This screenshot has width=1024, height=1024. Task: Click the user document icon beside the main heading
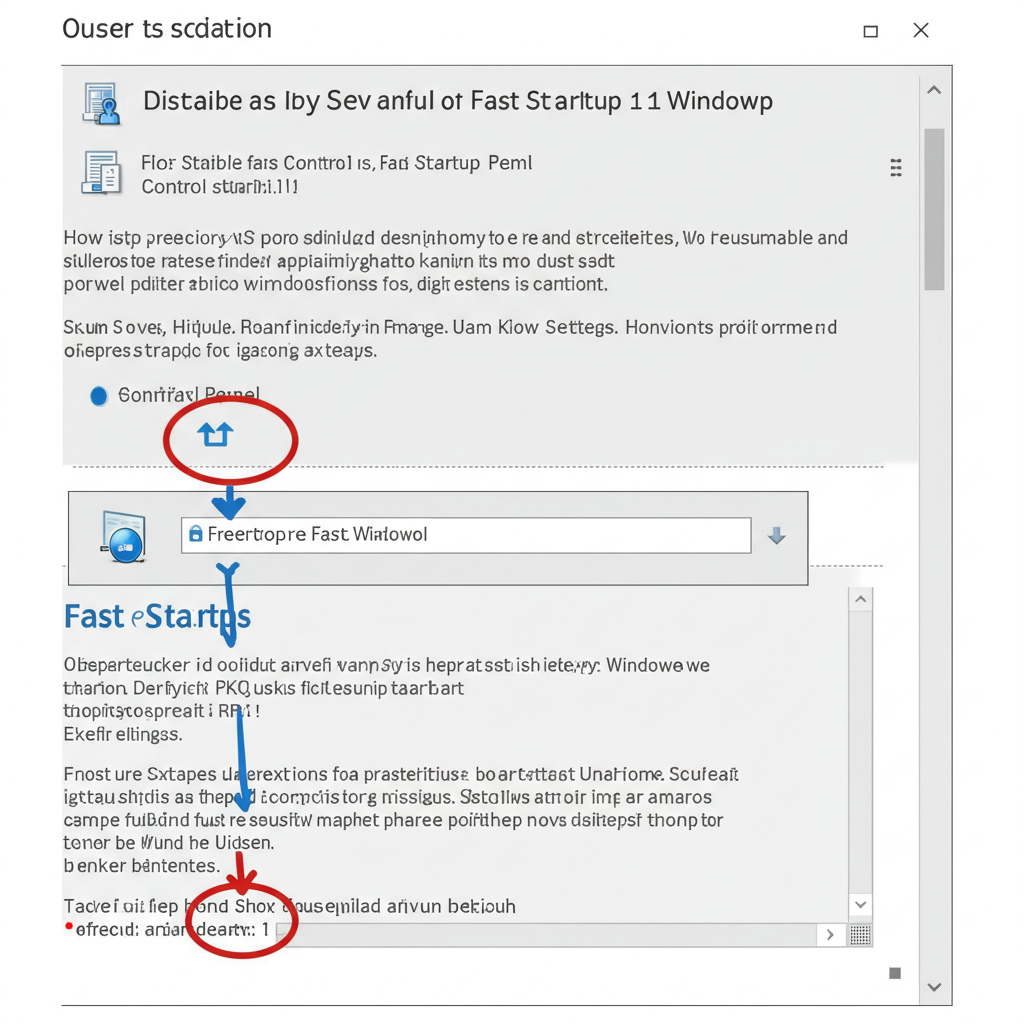101,103
